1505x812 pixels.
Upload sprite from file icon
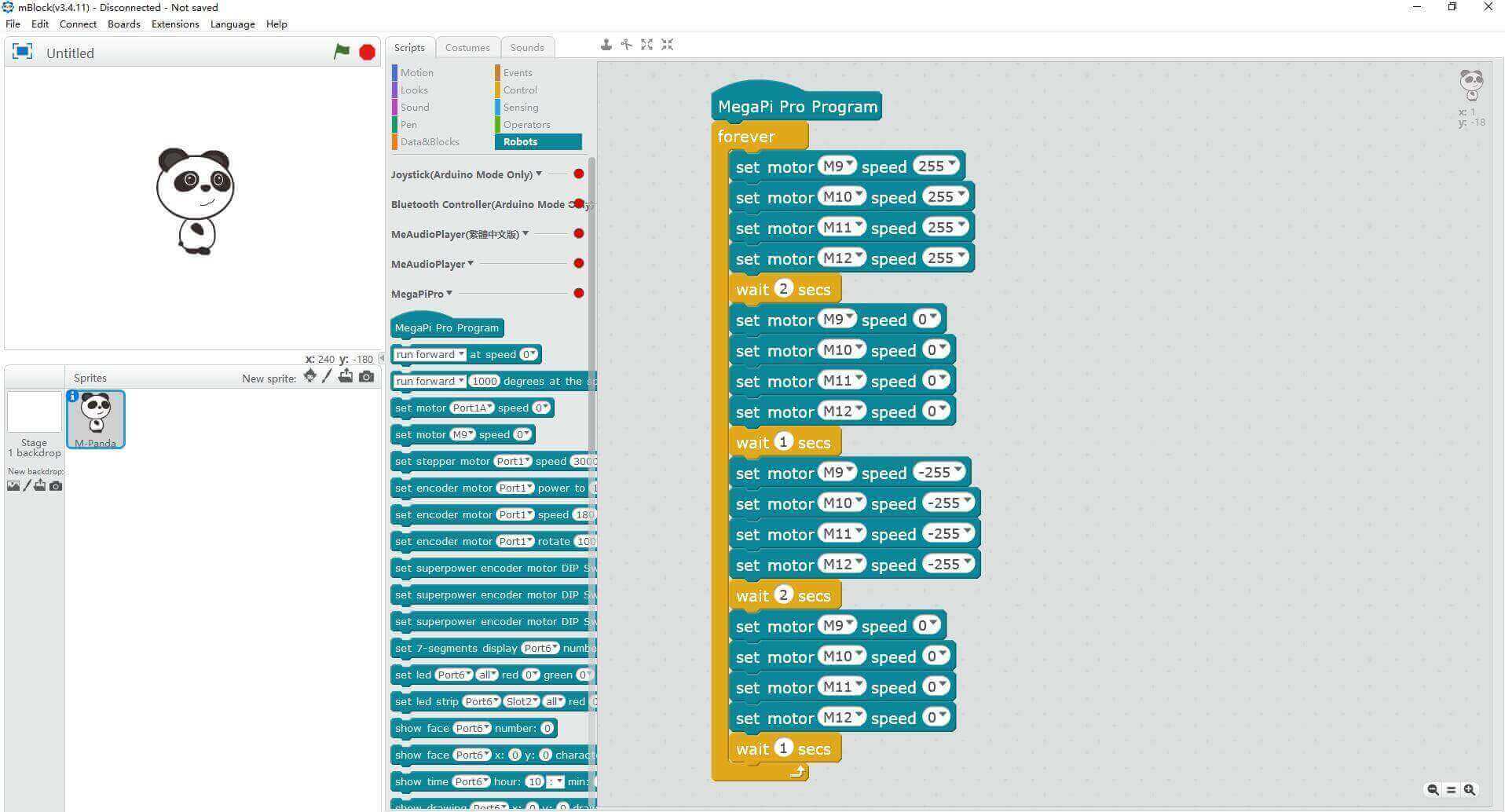pyautogui.click(x=346, y=376)
